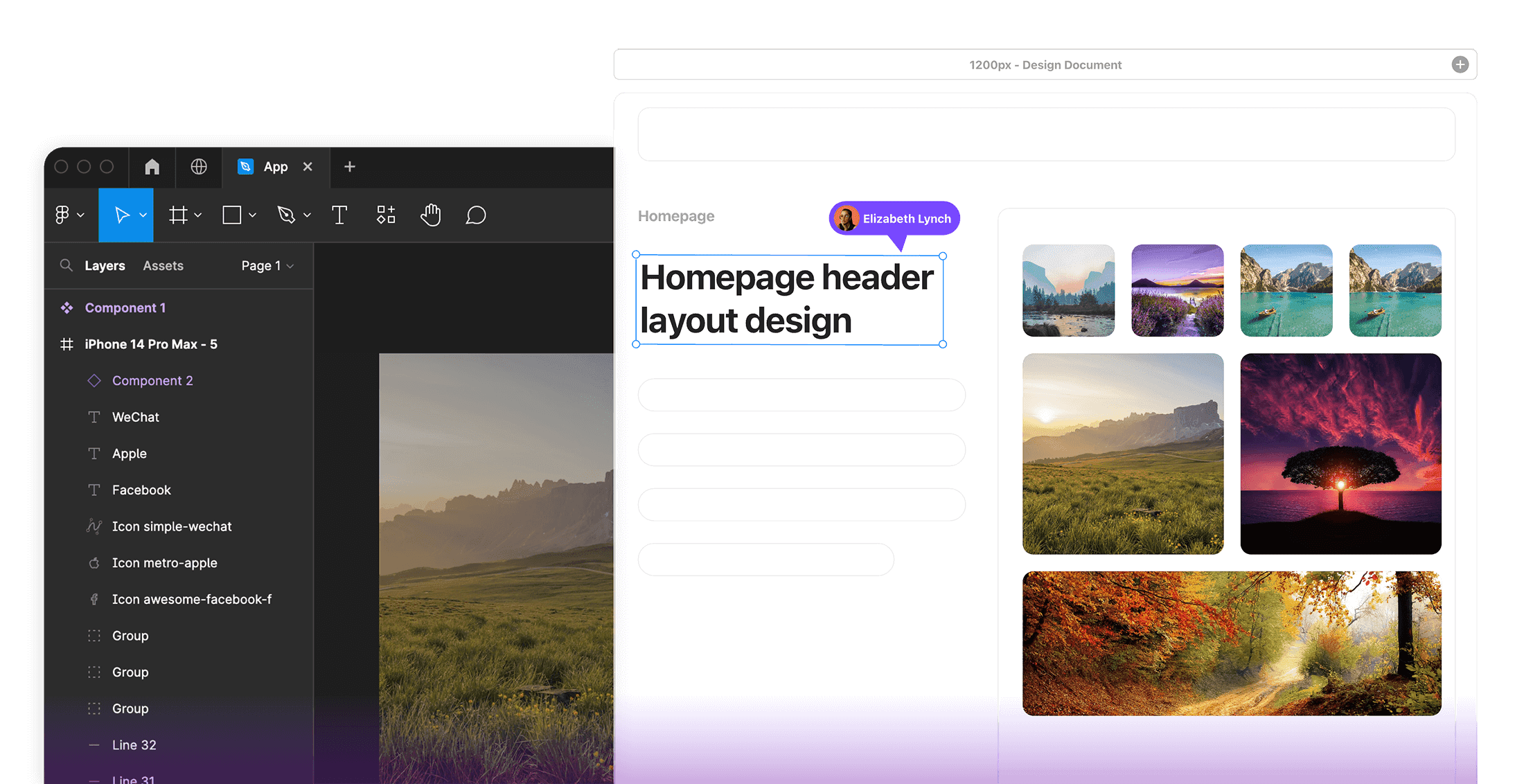Viewport: 1524px width, 784px height.
Task: Switch to the Layers tab
Action: (x=105, y=266)
